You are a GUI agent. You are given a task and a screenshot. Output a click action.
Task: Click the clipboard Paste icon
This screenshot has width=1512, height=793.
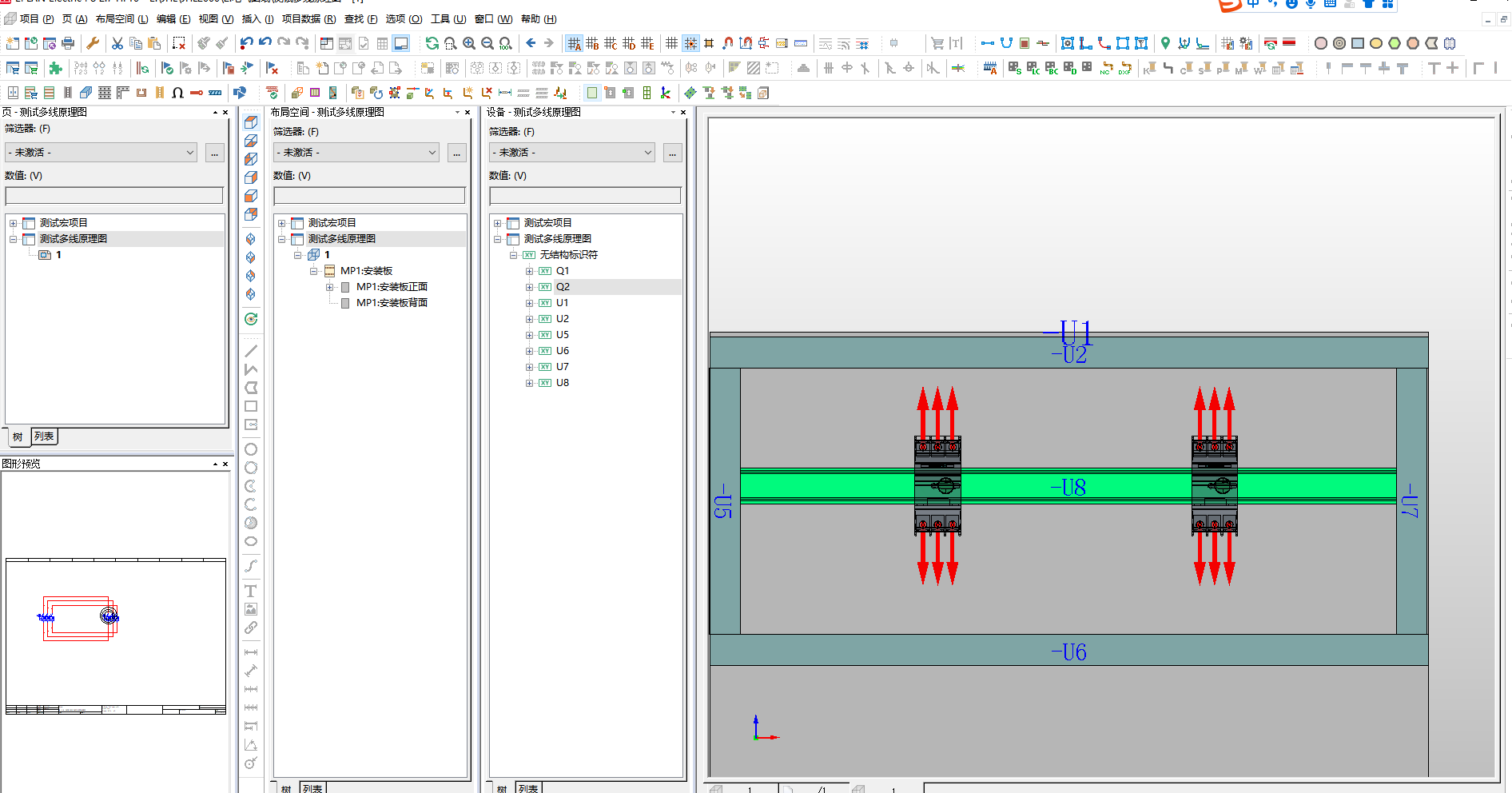tap(154, 43)
